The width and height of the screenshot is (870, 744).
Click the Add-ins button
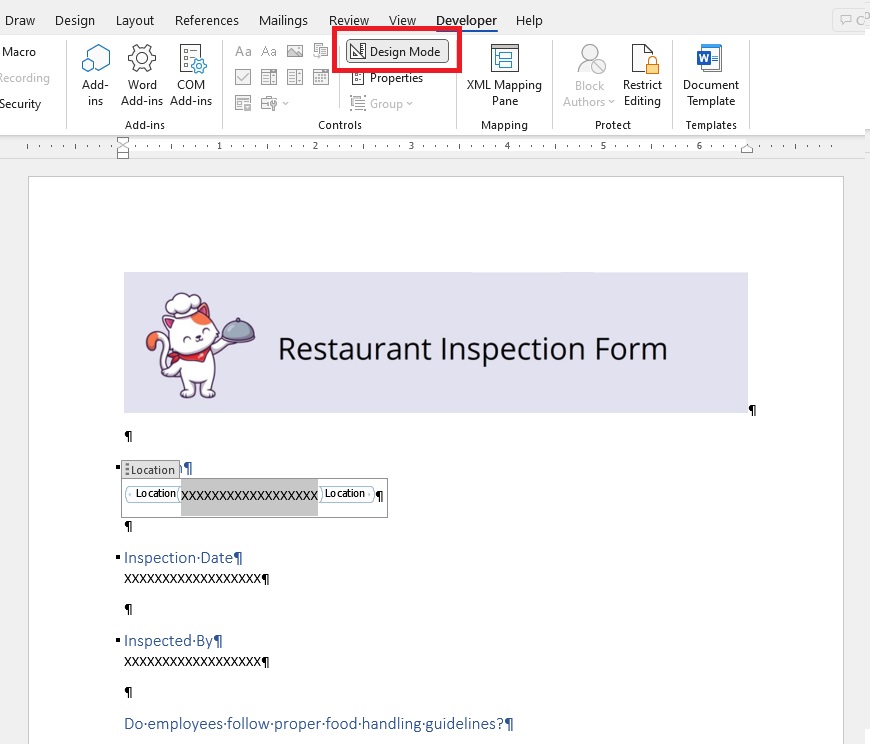(95, 76)
